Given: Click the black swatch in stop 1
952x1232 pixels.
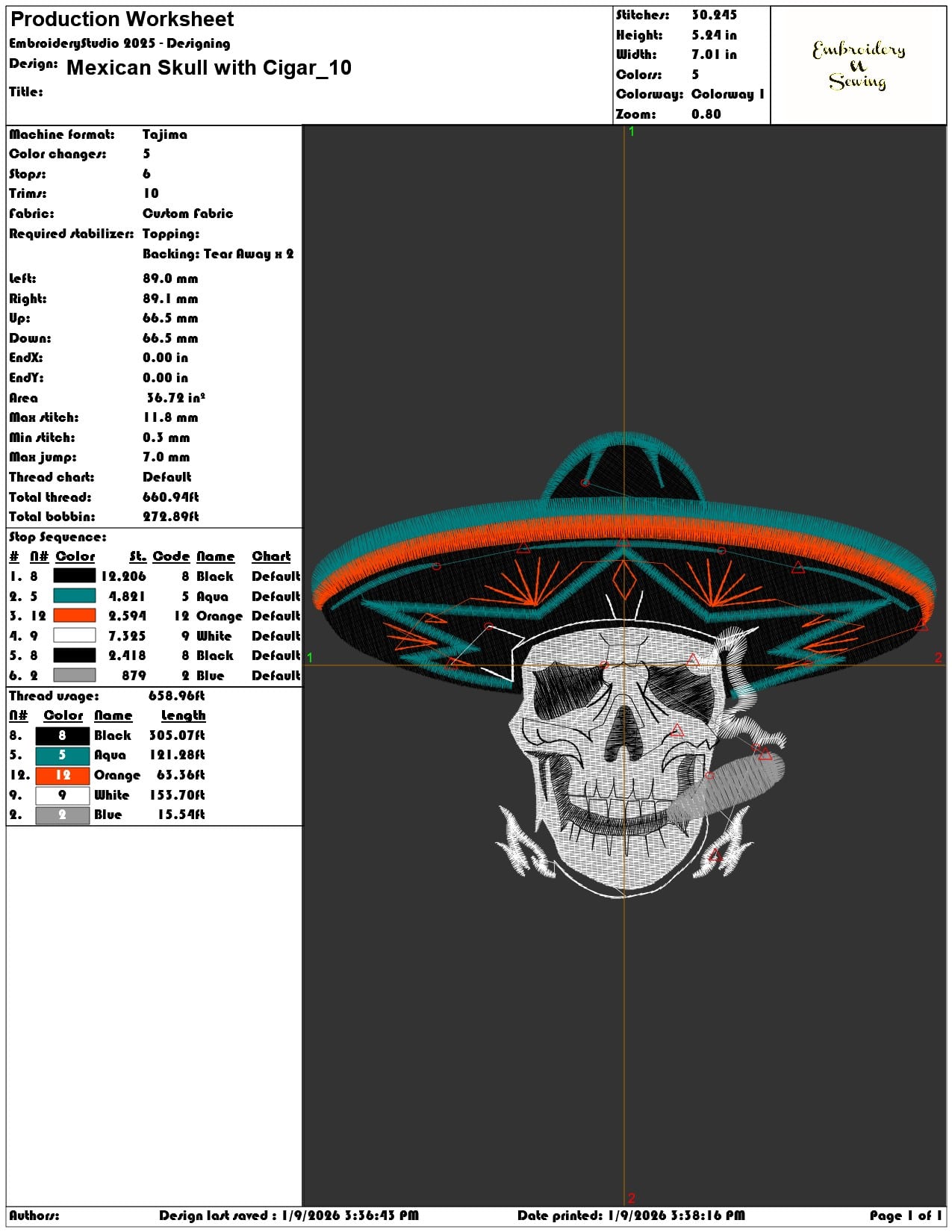Looking at the screenshot, I should click(x=75, y=576).
